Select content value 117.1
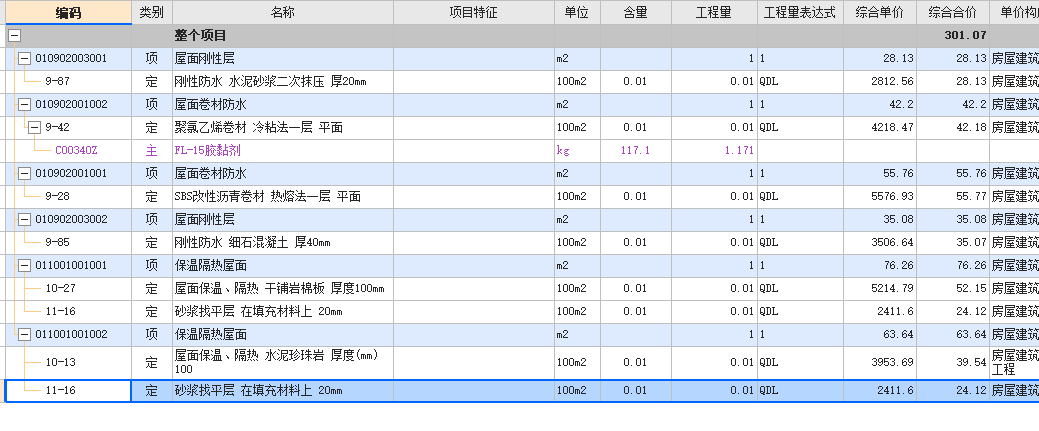The width and height of the screenshot is (1039, 431). [x=635, y=151]
